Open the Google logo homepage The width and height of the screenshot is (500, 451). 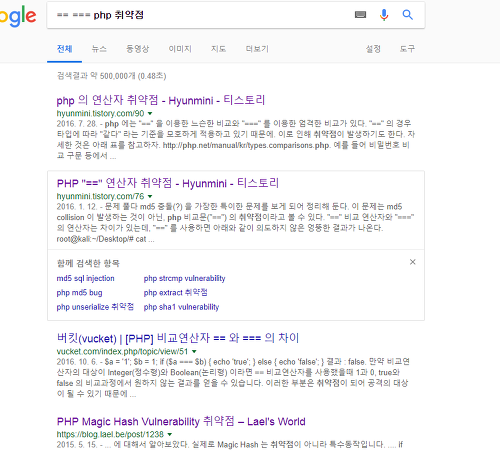point(18,16)
